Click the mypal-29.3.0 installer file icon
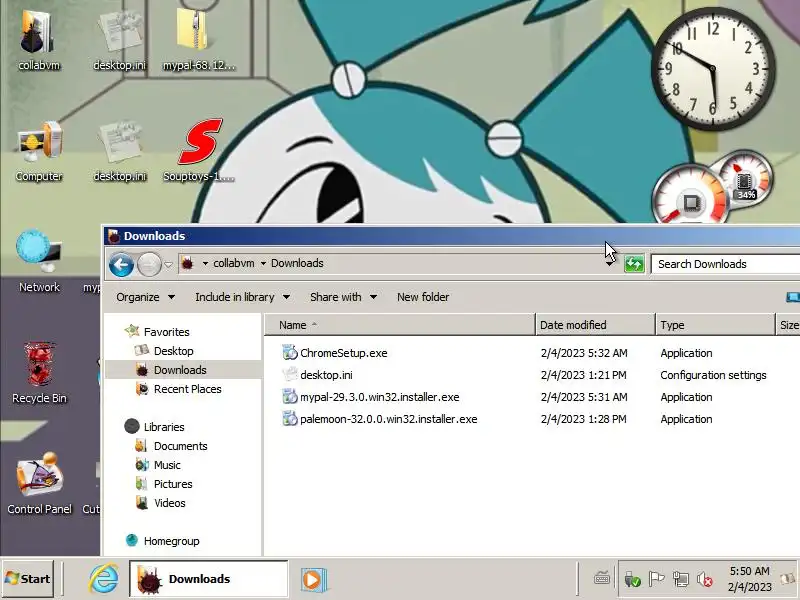Viewport: 800px width, 600px height. coord(290,396)
